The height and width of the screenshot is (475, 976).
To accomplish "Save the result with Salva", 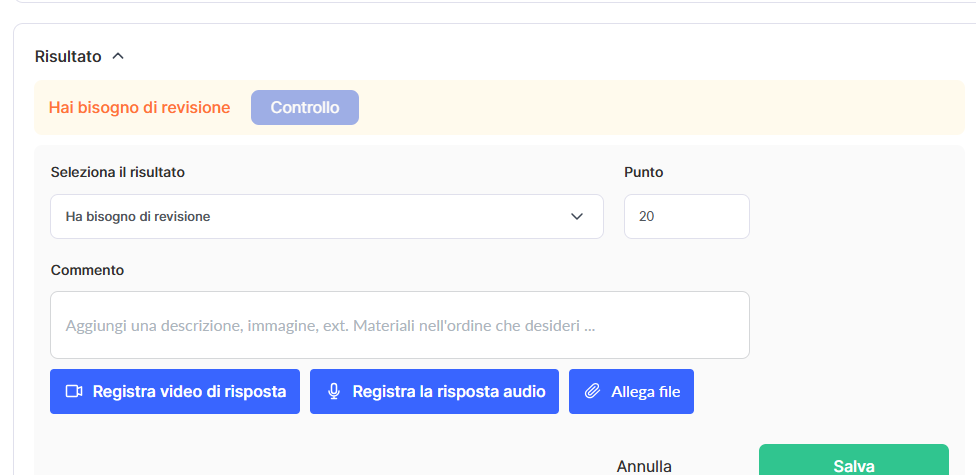I will (x=853, y=465).
